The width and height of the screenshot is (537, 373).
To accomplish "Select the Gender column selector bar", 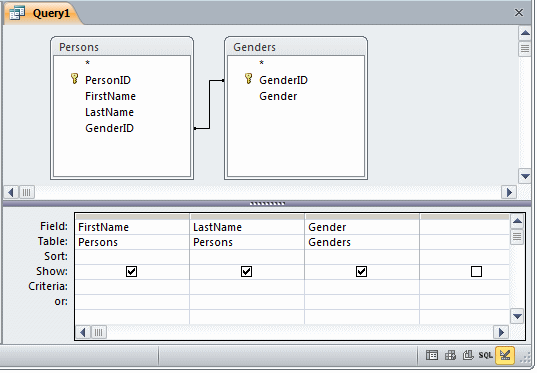I will (362, 217).
